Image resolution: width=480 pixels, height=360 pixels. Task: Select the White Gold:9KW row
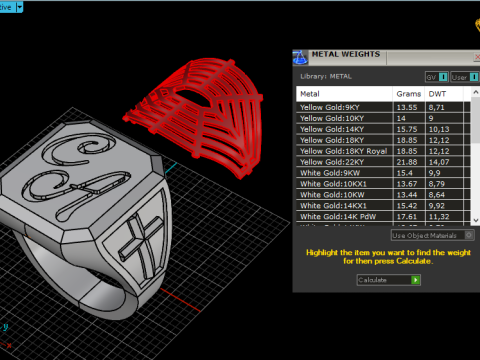383,173
